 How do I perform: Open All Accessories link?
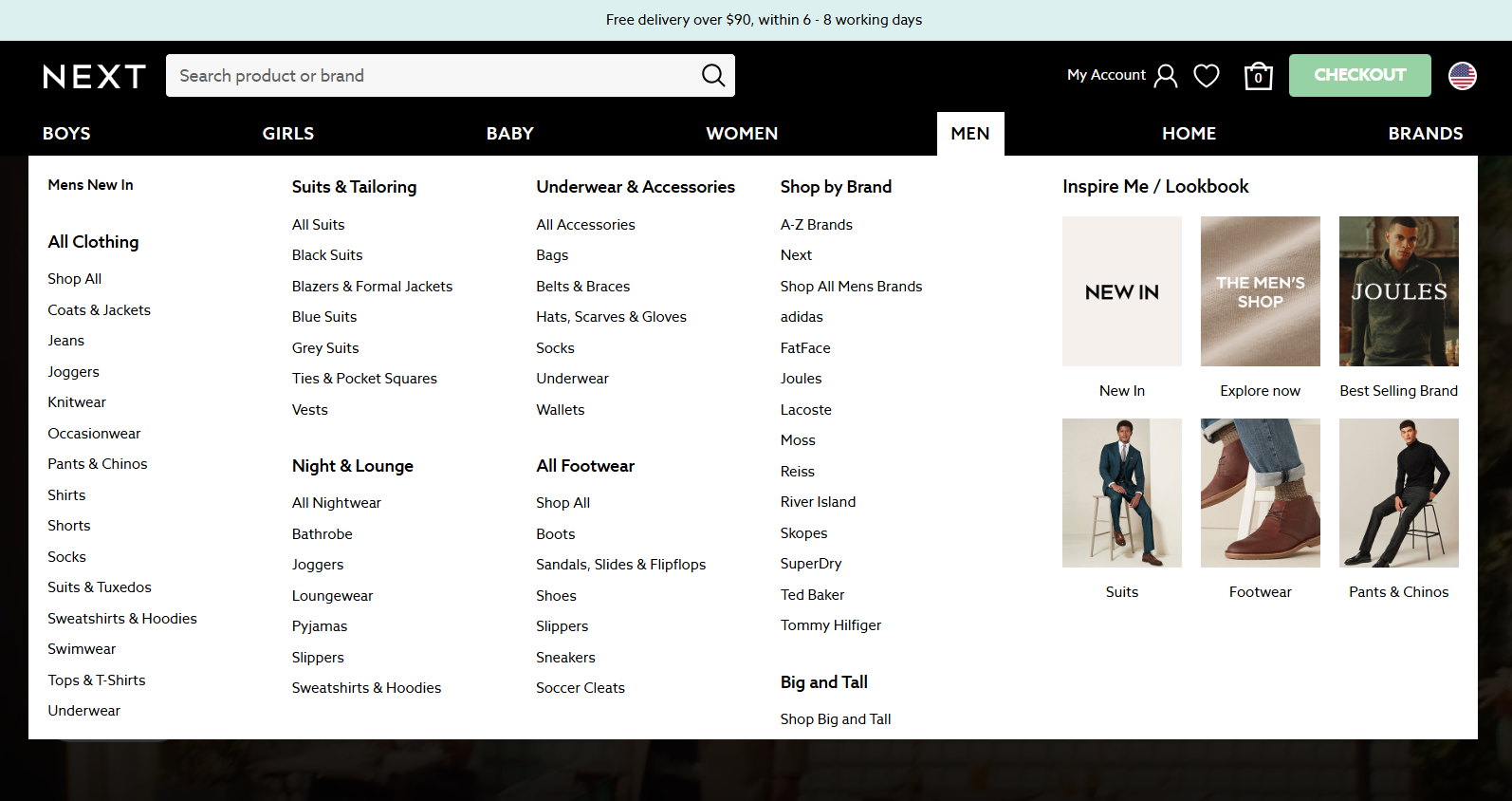coord(585,225)
